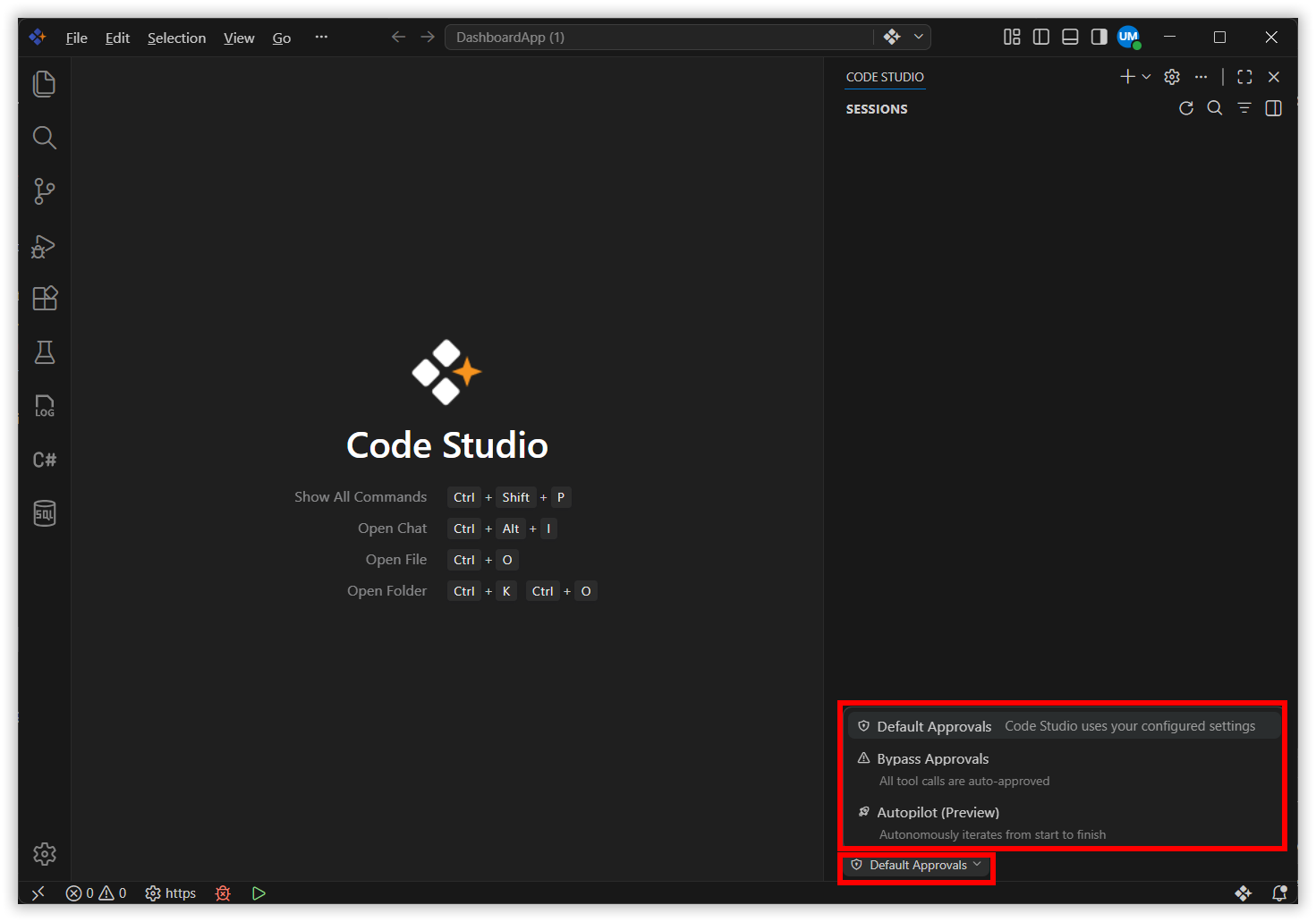
Task: Start a new session with plus icon
Action: pyautogui.click(x=1127, y=77)
